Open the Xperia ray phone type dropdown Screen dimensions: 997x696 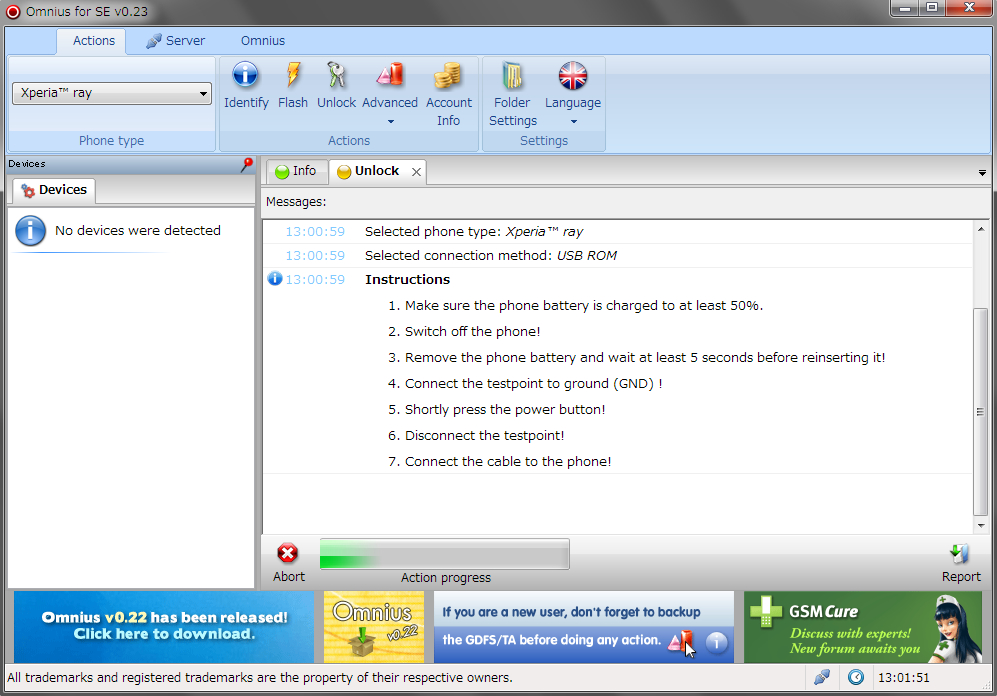click(x=112, y=93)
